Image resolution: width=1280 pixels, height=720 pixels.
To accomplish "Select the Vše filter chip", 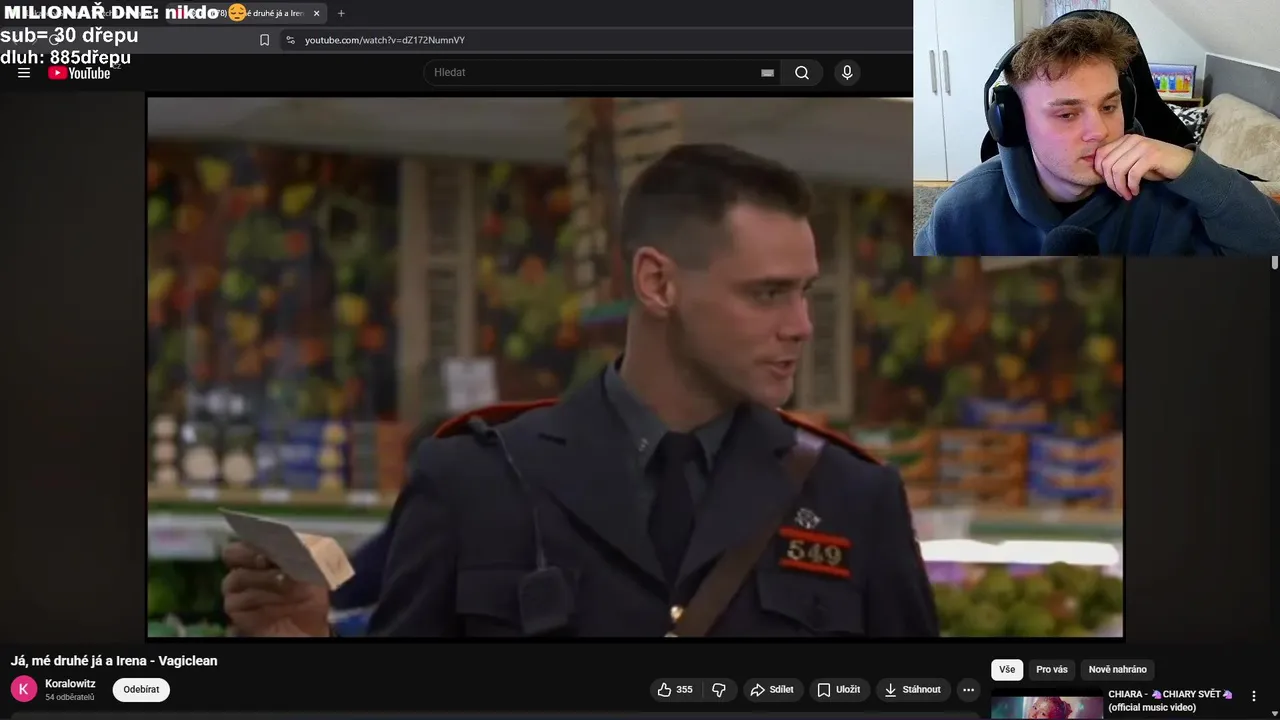I will pos(1007,669).
